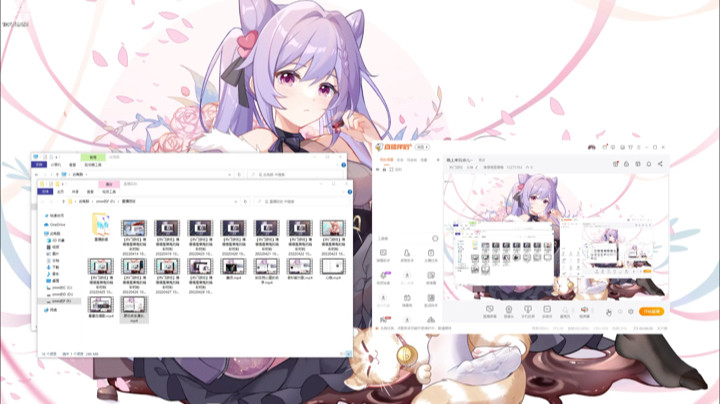
Task: Click the back arrow in back Explorer window
Action: [x=36, y=174]
